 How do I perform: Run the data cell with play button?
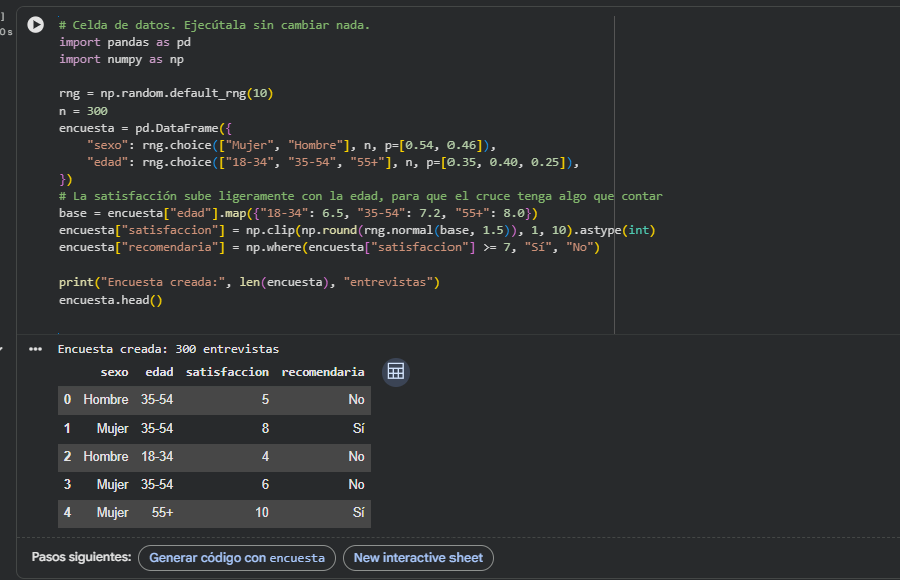point(36,25)
